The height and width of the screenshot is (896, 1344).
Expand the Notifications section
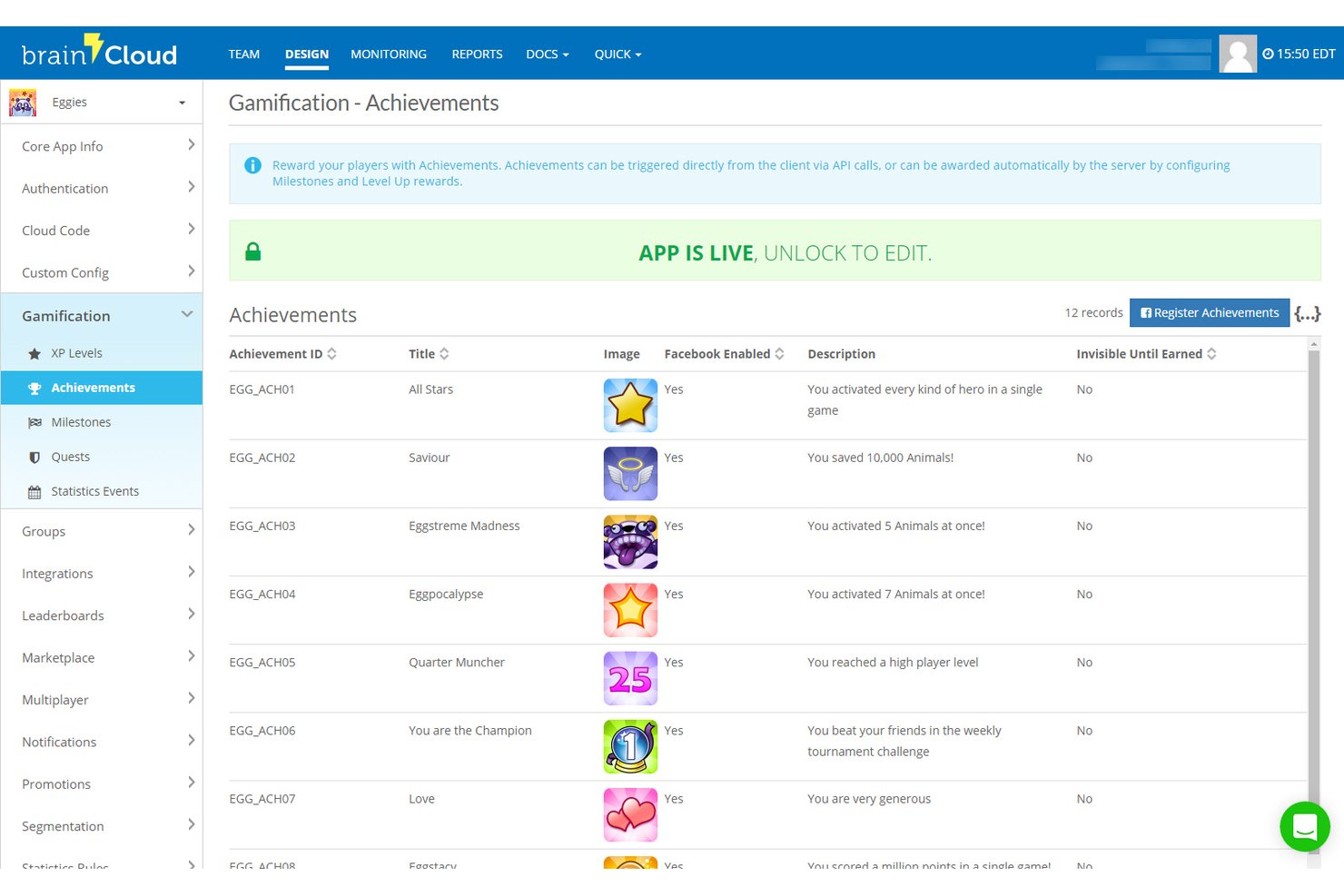[102, 742]
